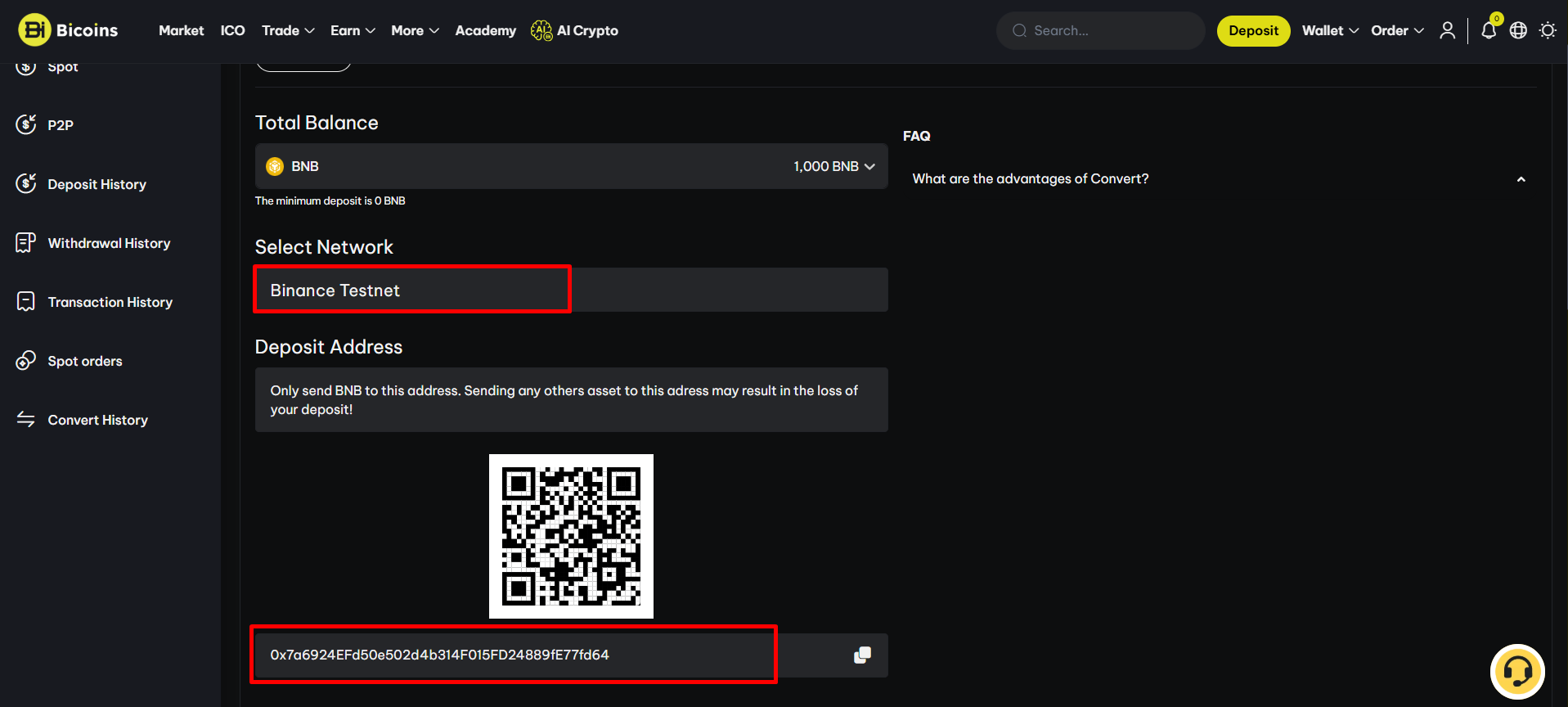
Task: Expand the Wallet dropdown
Action: 1330,30
